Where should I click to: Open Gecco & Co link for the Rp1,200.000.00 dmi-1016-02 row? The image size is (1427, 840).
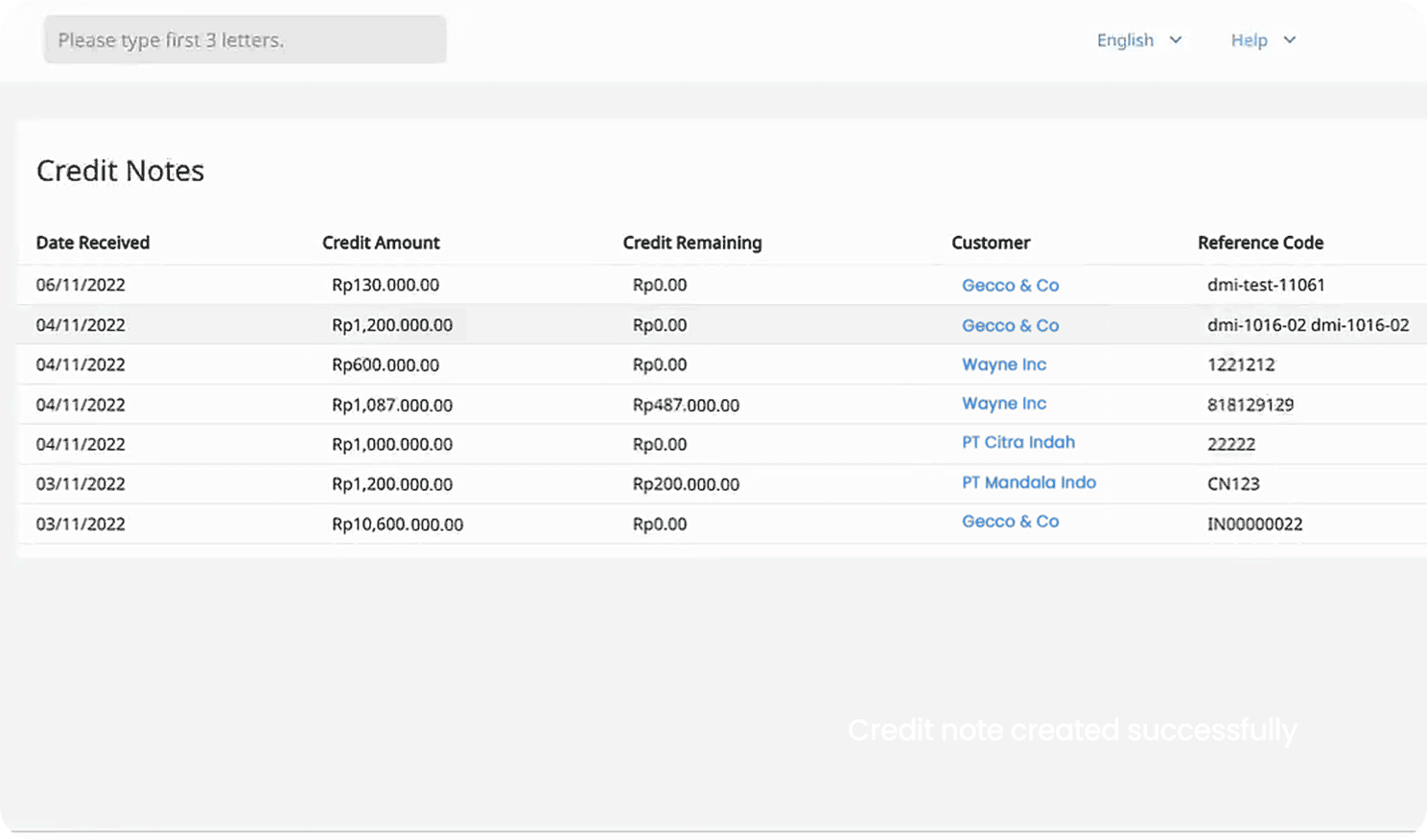coord(1010,326)
